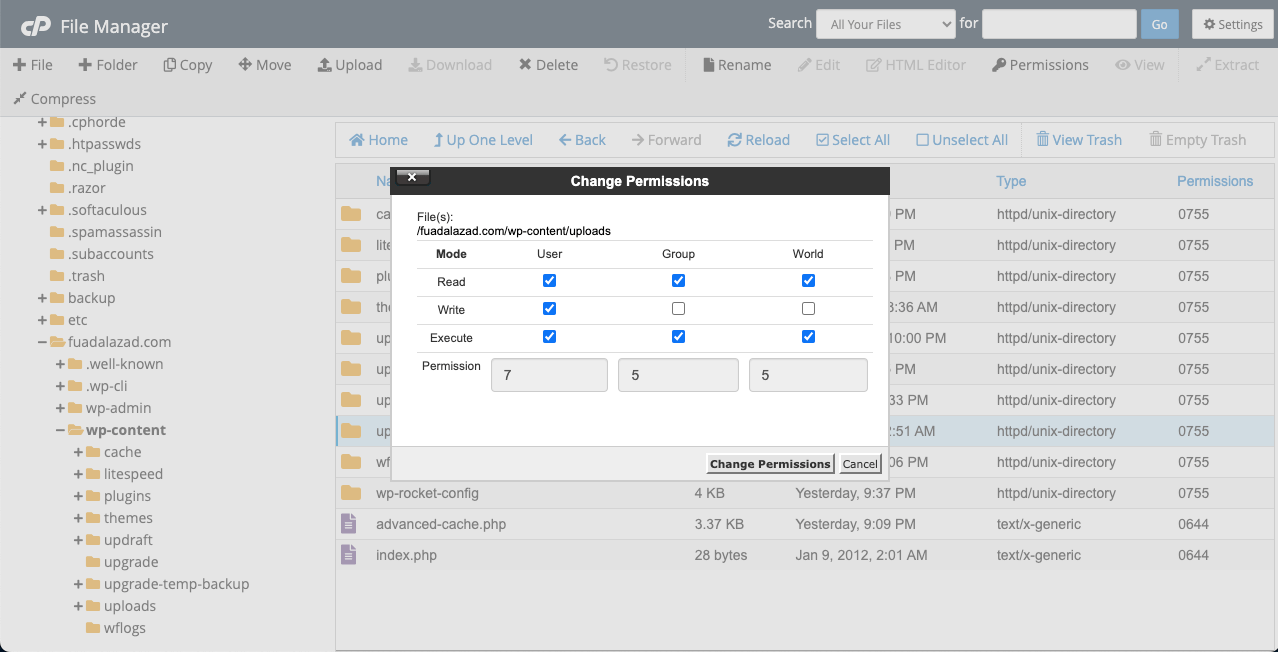Click the index.php file icon
The height and width of the screenshot is (652, 1278).
(x=349, y=554)
